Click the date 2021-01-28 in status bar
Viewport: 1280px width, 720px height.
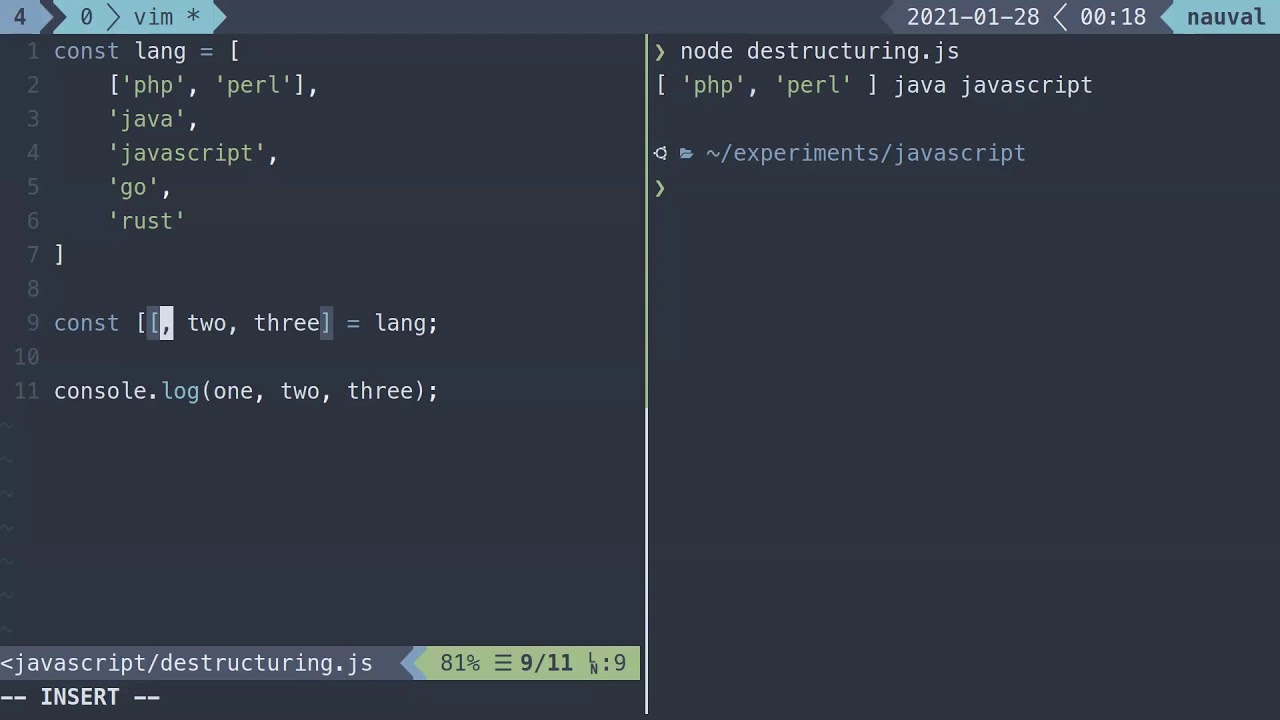[x=973, y=17]
